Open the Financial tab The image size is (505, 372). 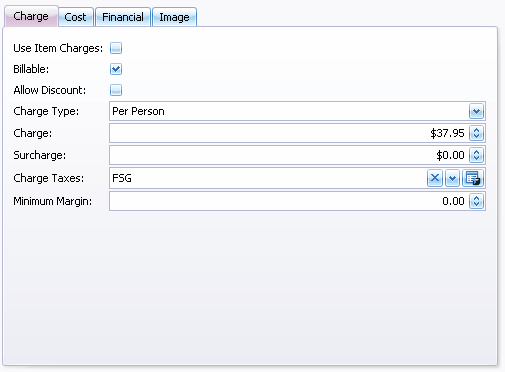point(123,17)
